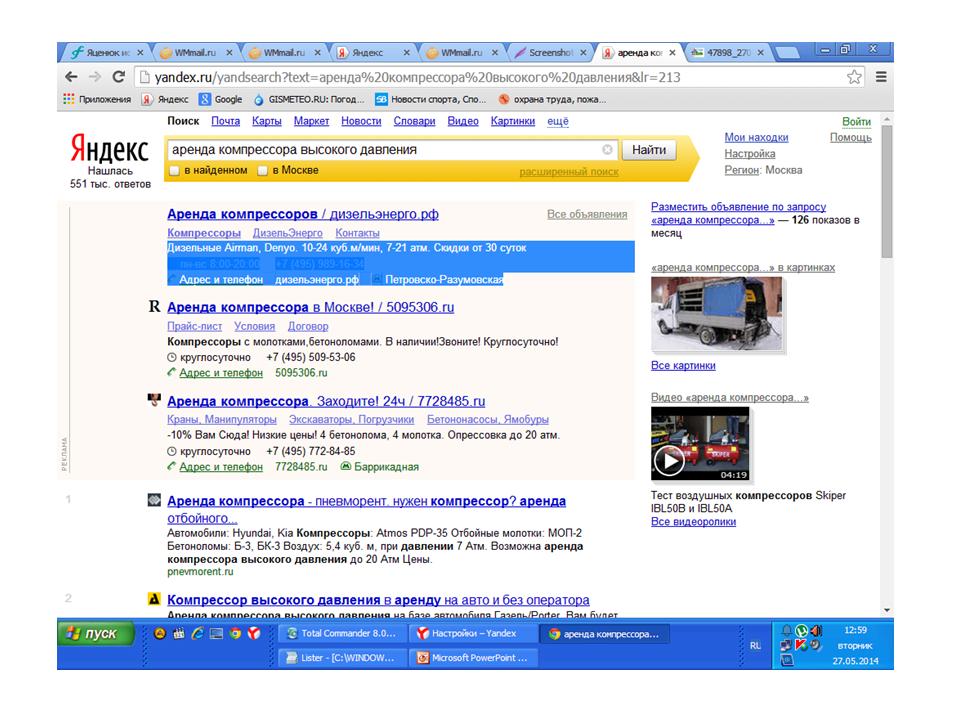Check the 'в Москве' checkbox
The width and height of the screenshot is (960, 720).
pos(263,171)
